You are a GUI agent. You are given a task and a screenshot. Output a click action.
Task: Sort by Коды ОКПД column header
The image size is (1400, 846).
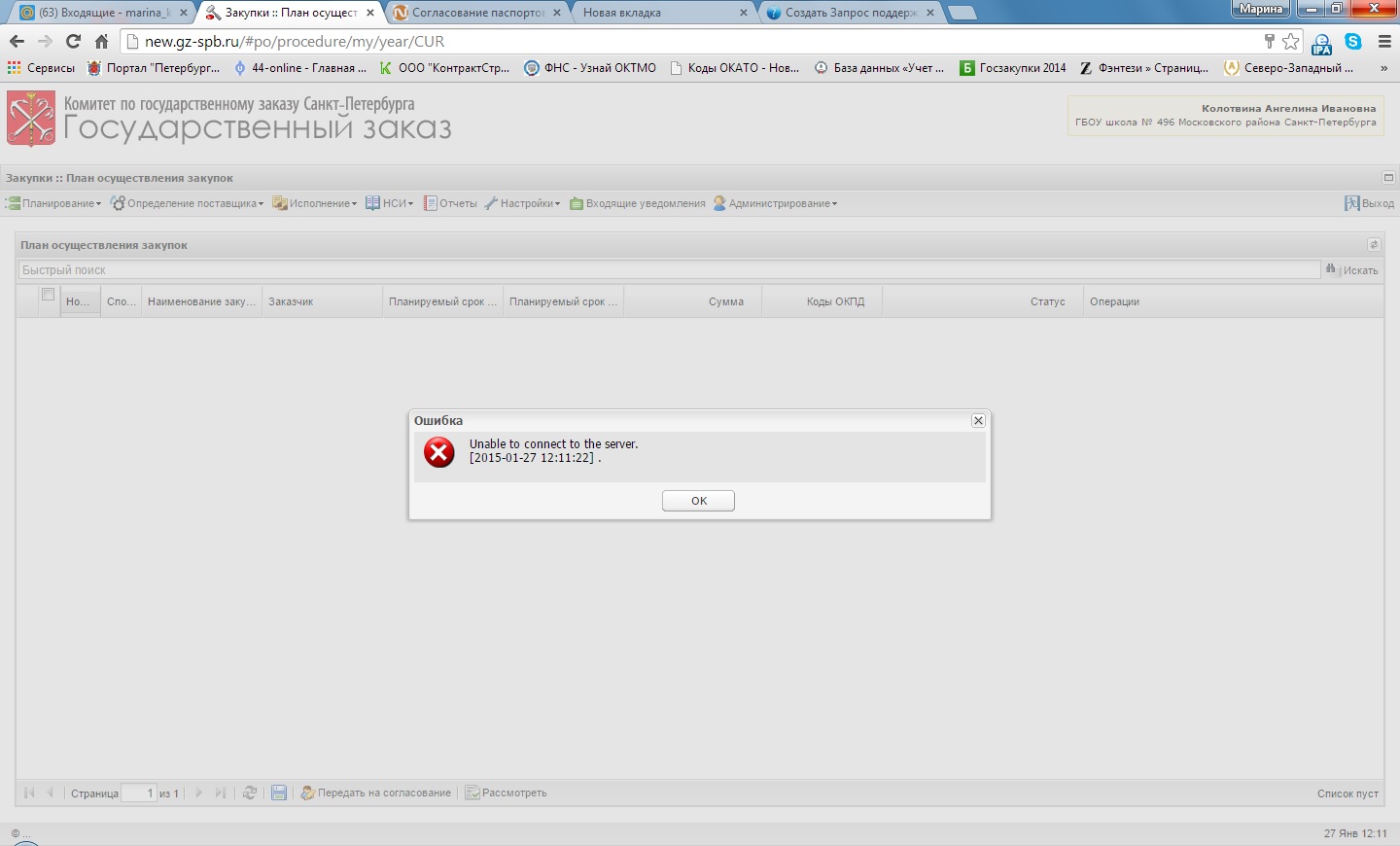tap(822, 302)
